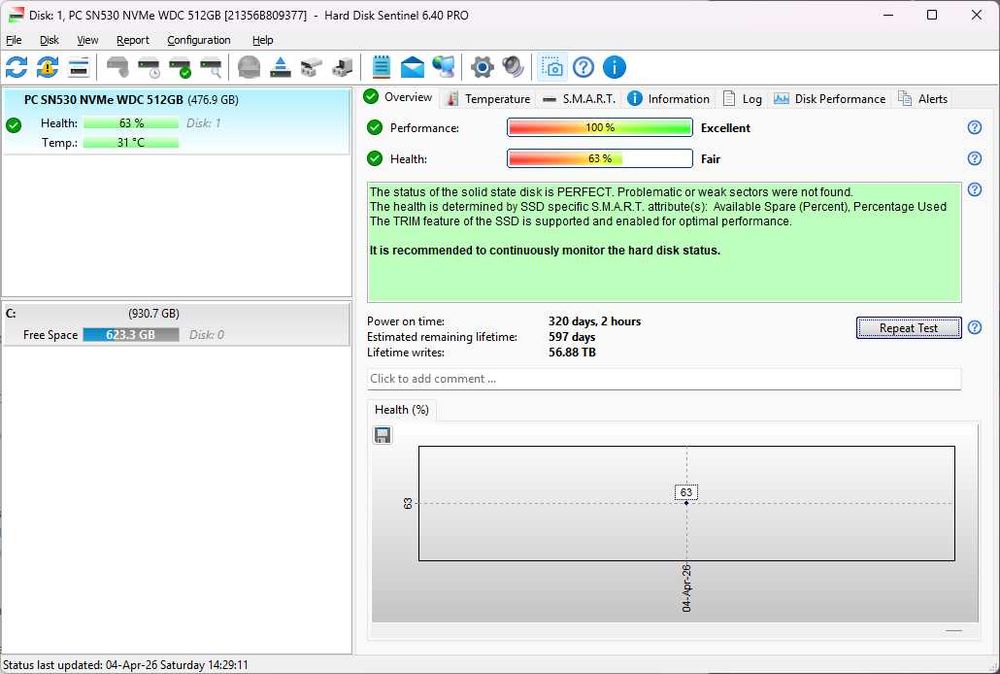Click the toolbar question mark help icon

click(x=583, y=67)
